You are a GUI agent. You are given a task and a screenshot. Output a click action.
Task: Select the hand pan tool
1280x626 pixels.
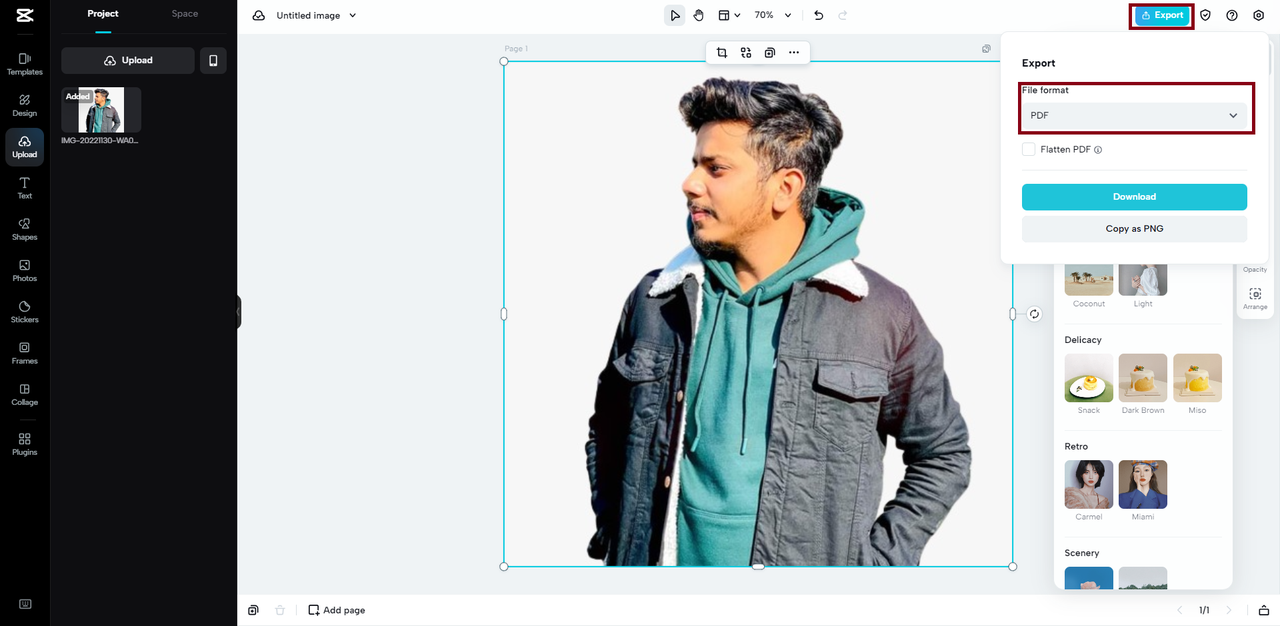(x=699, y=15)
